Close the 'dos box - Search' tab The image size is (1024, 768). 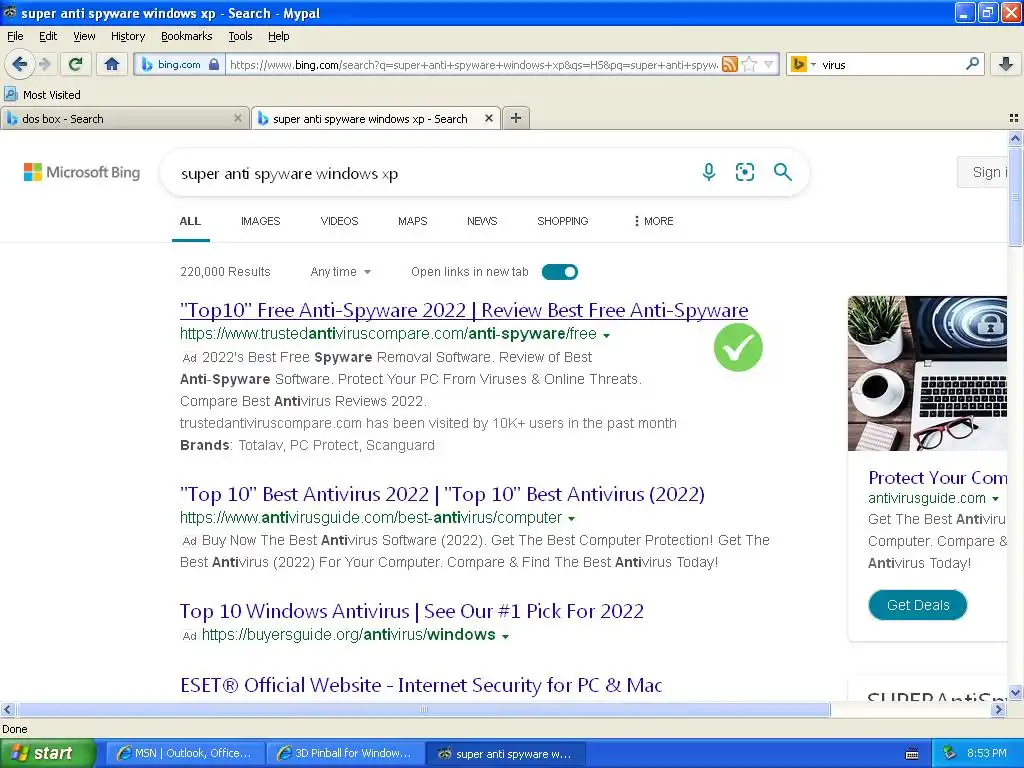point(238,118)
